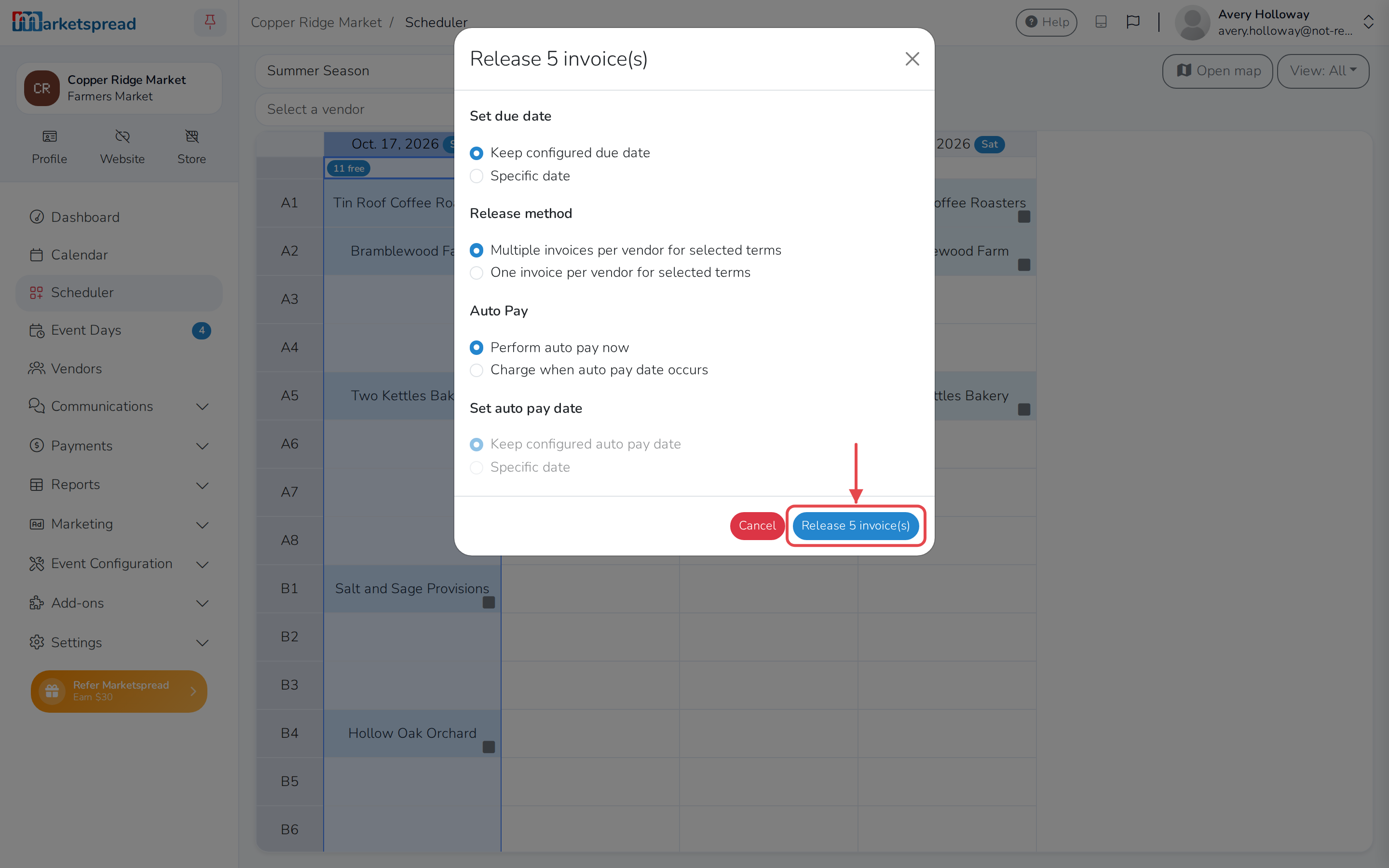Click the Vendors people icon
Image resolution: width=1389 pixels, height=868 pixels.
(x=37, y=368)
